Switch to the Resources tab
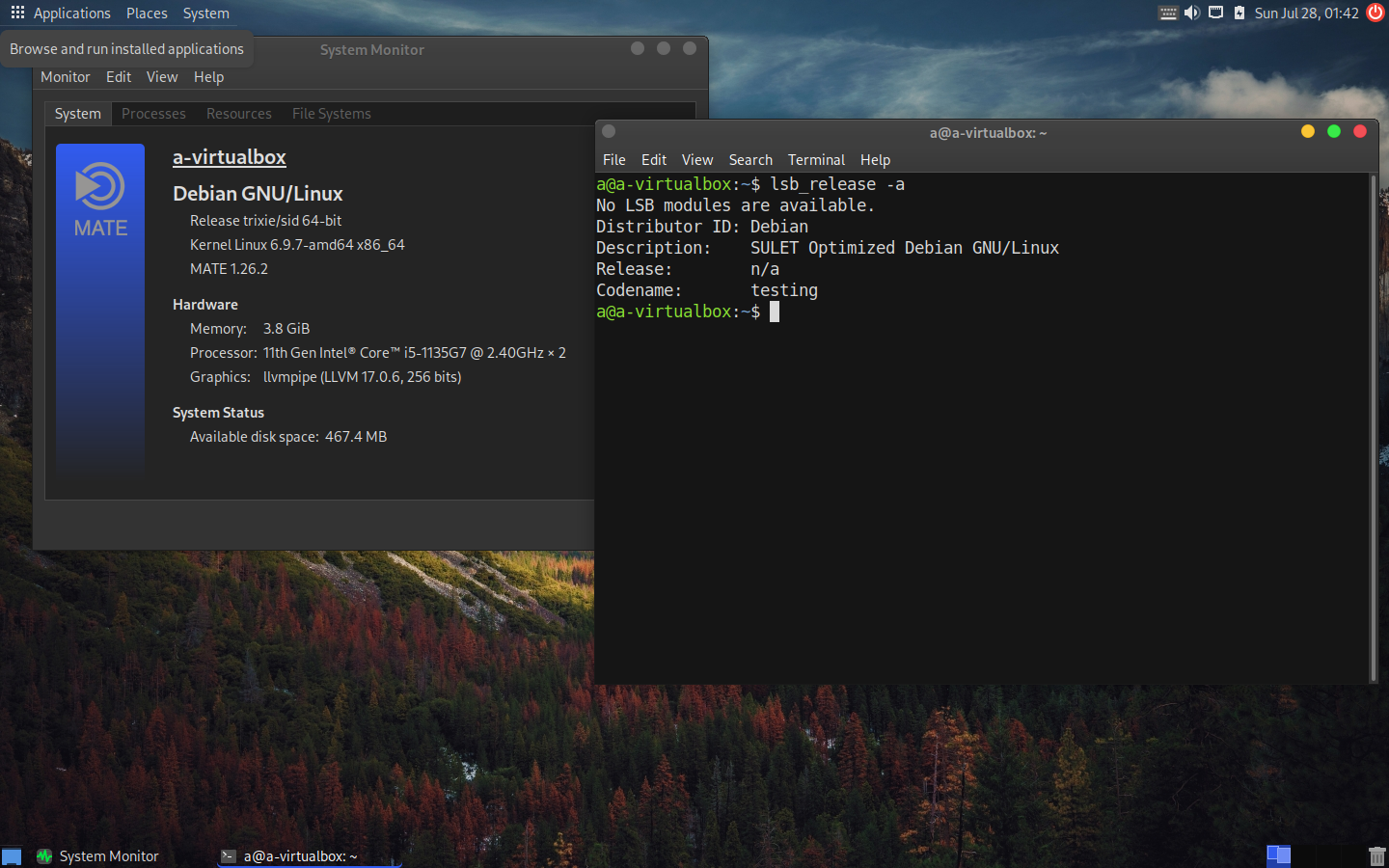This screenshot has height=868, width=1389. click(x=239, y=114)
